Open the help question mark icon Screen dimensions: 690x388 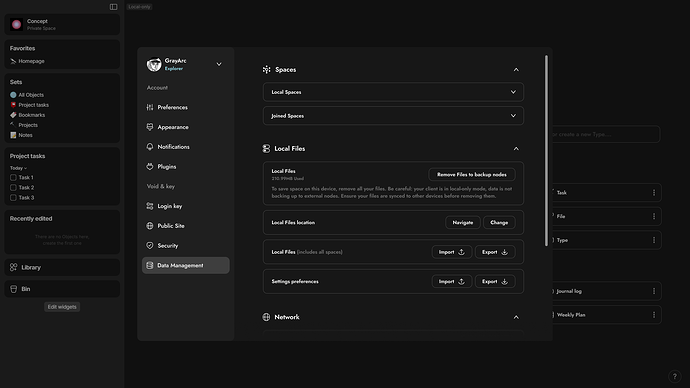pyautogui.click(x=674, y=377)
